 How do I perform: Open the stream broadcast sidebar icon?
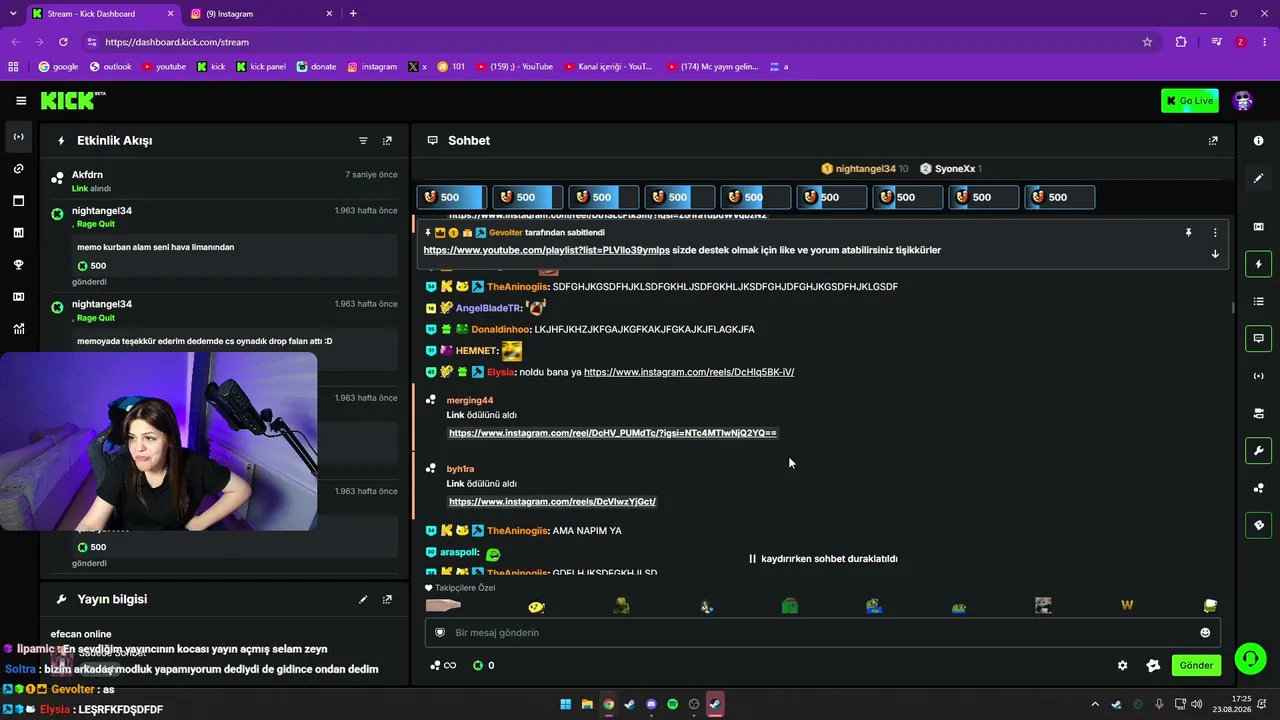(19, 137)
